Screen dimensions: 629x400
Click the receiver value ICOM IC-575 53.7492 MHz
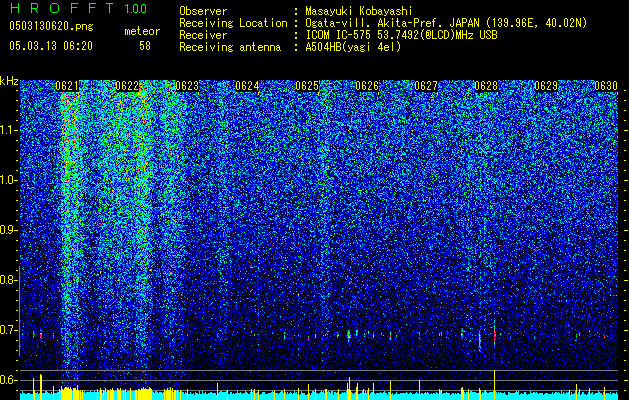coord(401,35)
